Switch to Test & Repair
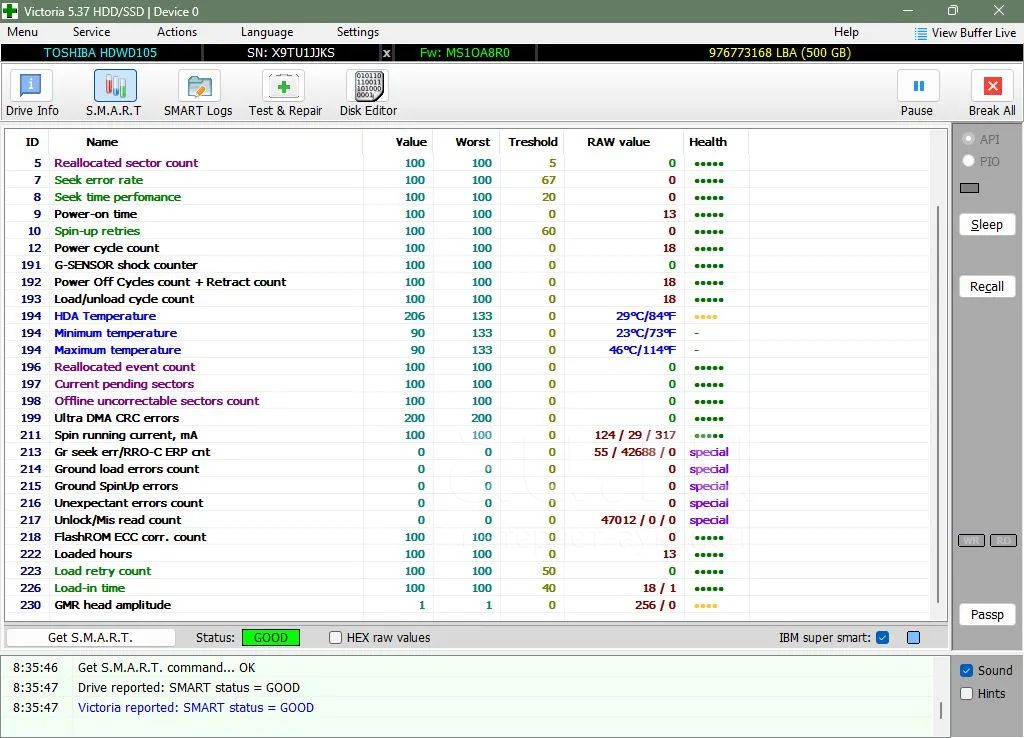Screen dimensions: 1024x738 tap(285, 93)
